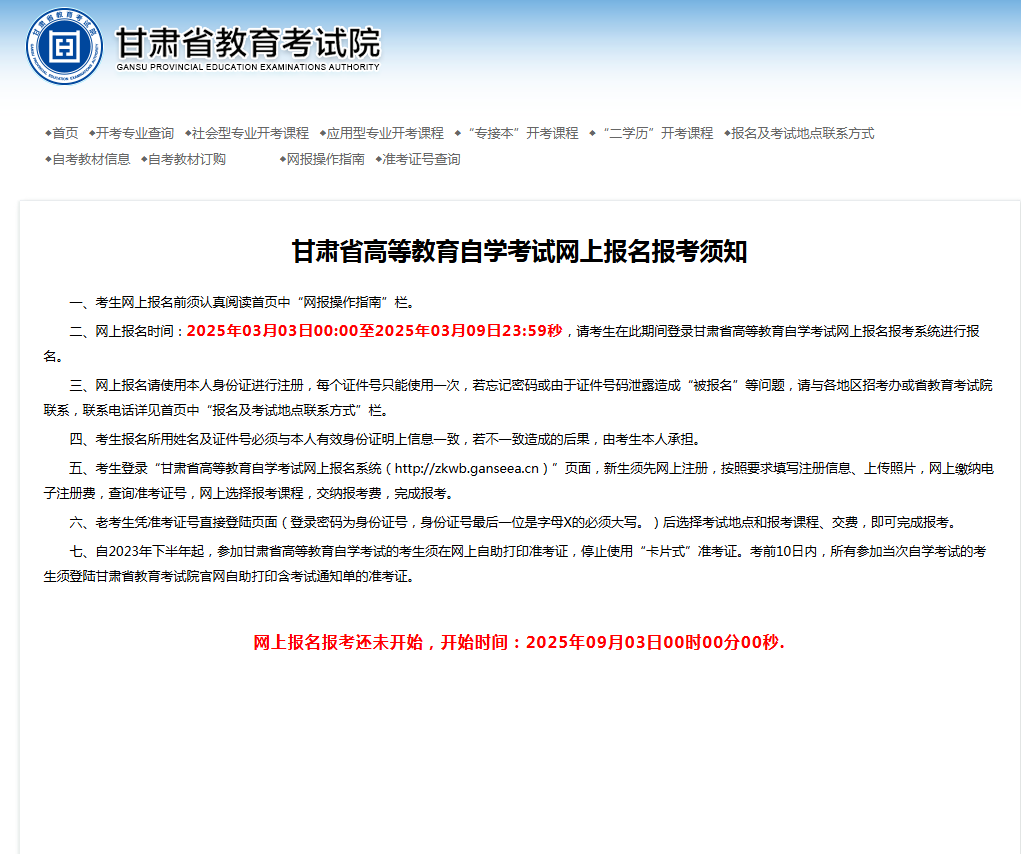The height and width of the screenshot is (854, 1021).
Task: Click the Gansu Education Examinations Authority circular logo
Action: [64, 46]
